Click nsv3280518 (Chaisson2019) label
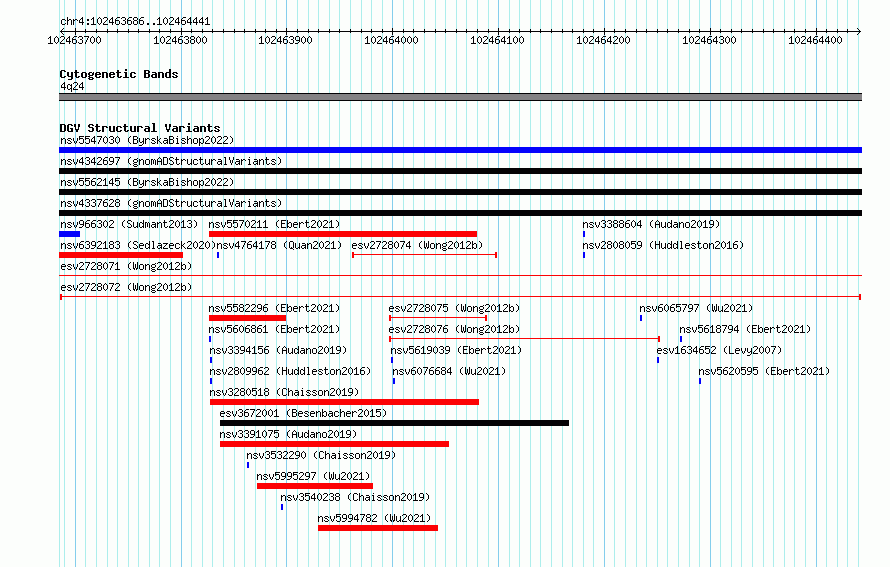The image size is (890, 567). coord(284,392)
